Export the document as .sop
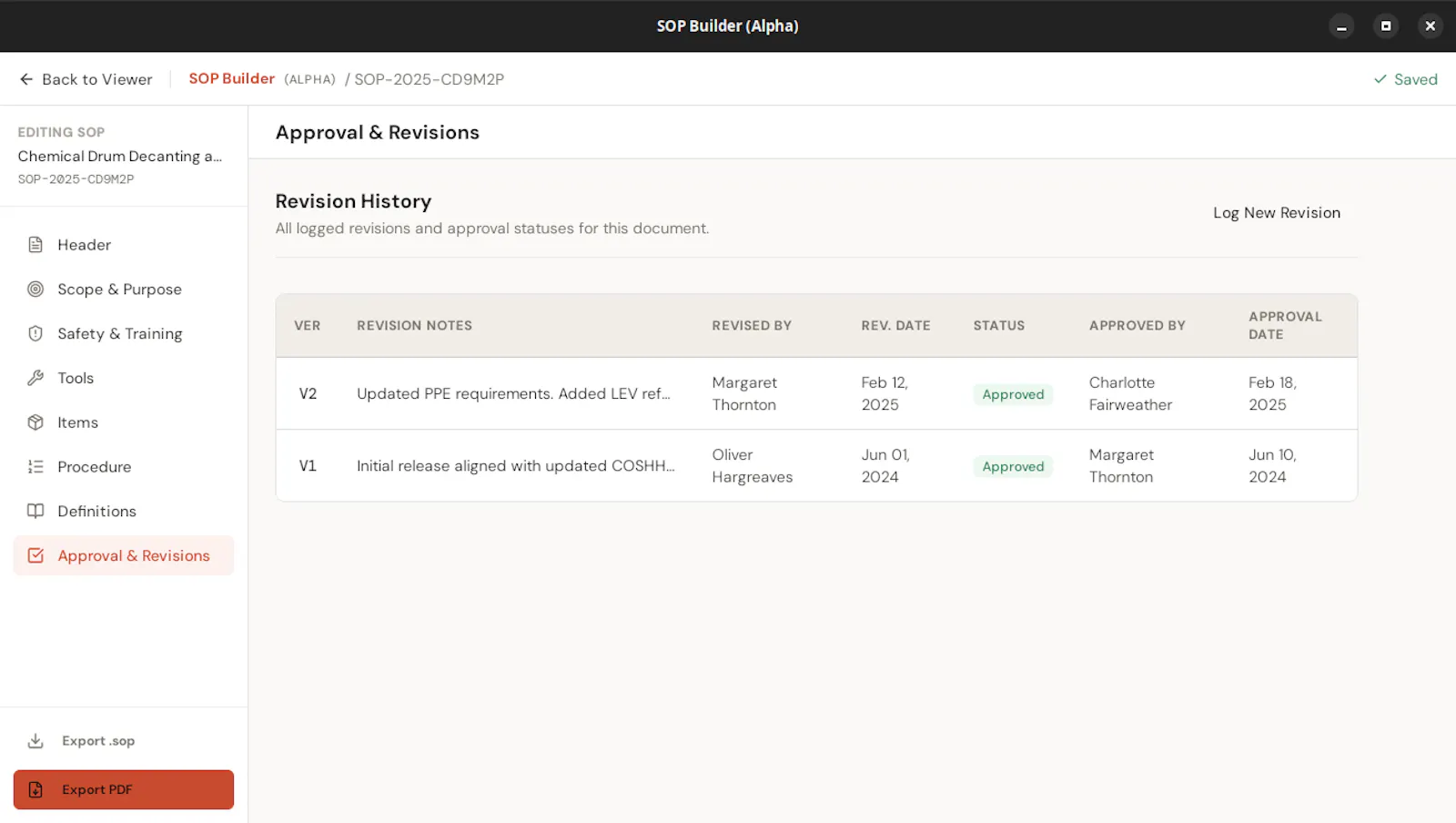Viewport: 1456px width, 823px height. (x=124, y=741)
